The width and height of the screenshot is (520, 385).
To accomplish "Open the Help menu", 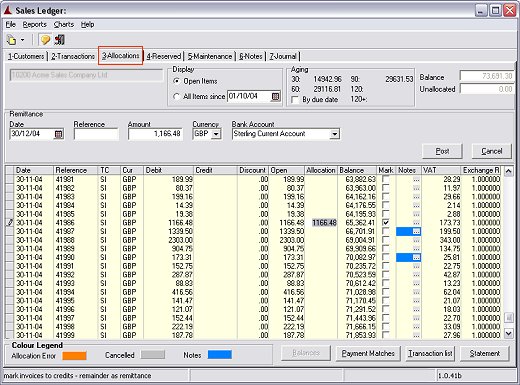I will click(87, 25).
